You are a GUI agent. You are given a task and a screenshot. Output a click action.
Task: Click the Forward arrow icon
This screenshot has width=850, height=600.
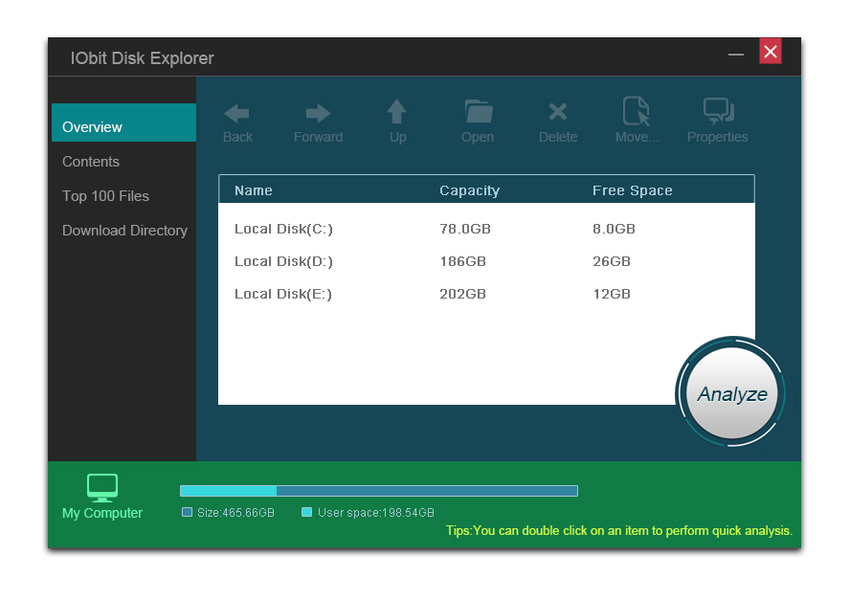tap(318, 113)
